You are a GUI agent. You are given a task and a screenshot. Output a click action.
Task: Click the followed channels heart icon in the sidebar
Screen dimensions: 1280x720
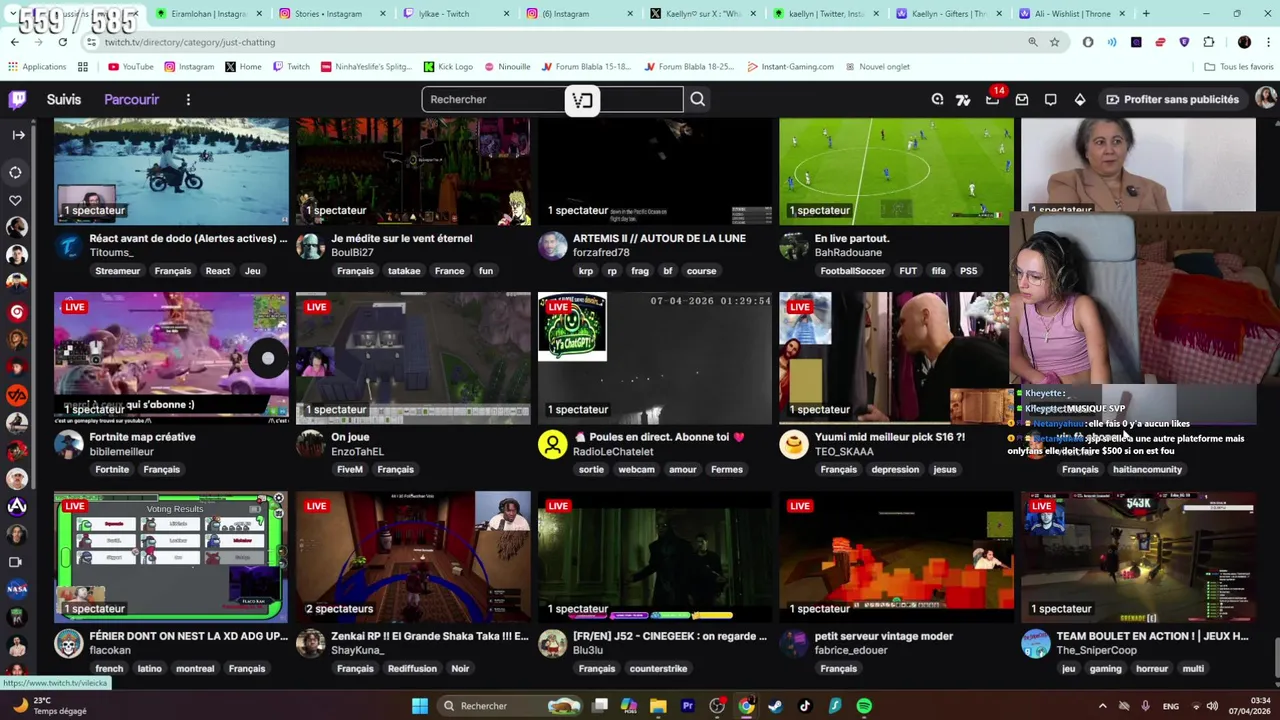click(16, 200)
